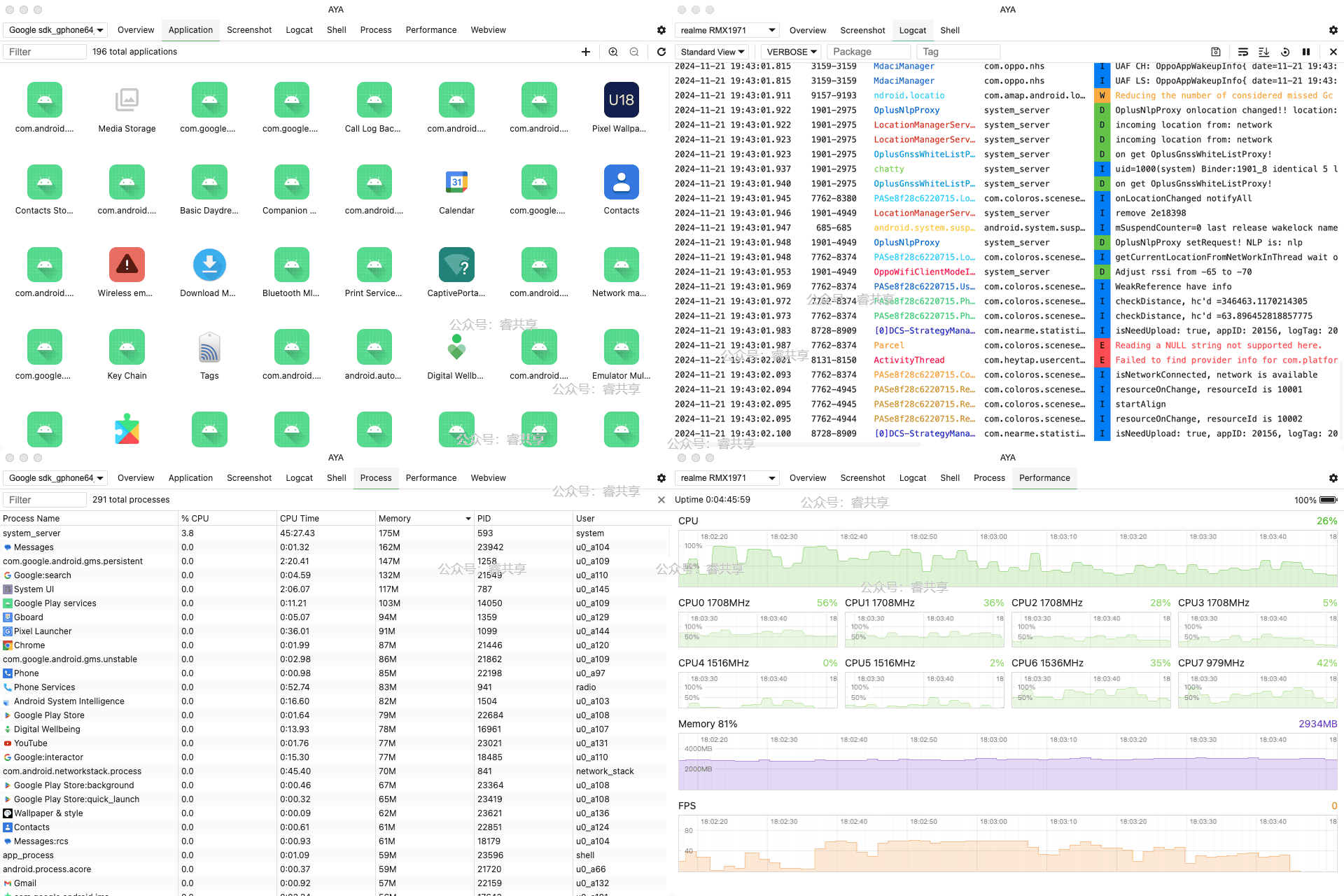Viewport: 1344px width, 896px height.
Task: Refresh the applications list
Action: [x=661, y=52]
